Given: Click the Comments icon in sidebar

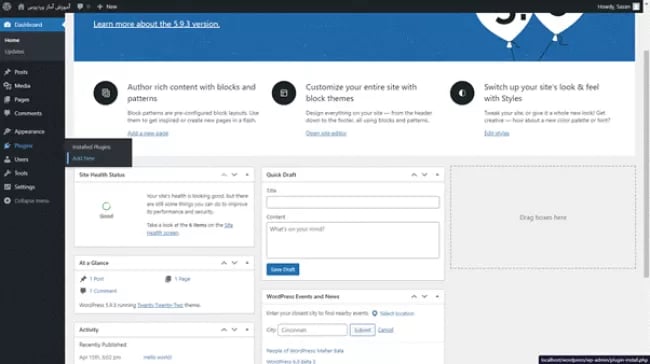Looking at the screenshot, I should pyautogui.click(x=7, y=113).
